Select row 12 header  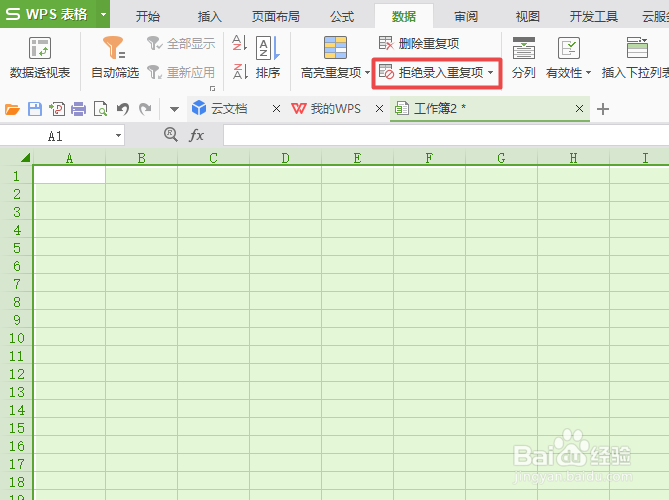[17, 374]
